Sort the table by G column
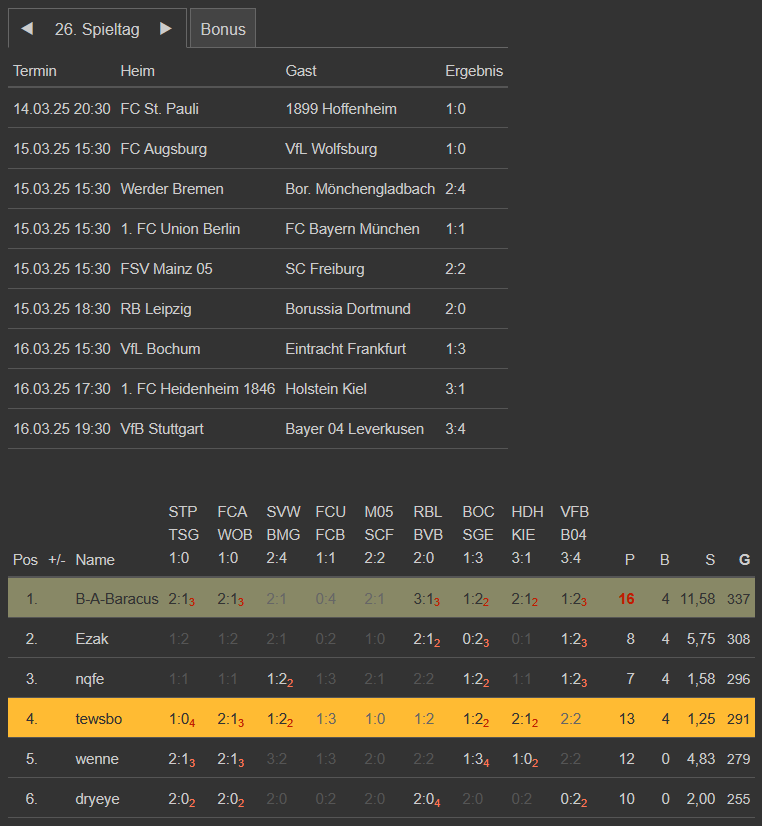Image resolution: width=762 pixels, height=826 pixels. pos(743,560)
